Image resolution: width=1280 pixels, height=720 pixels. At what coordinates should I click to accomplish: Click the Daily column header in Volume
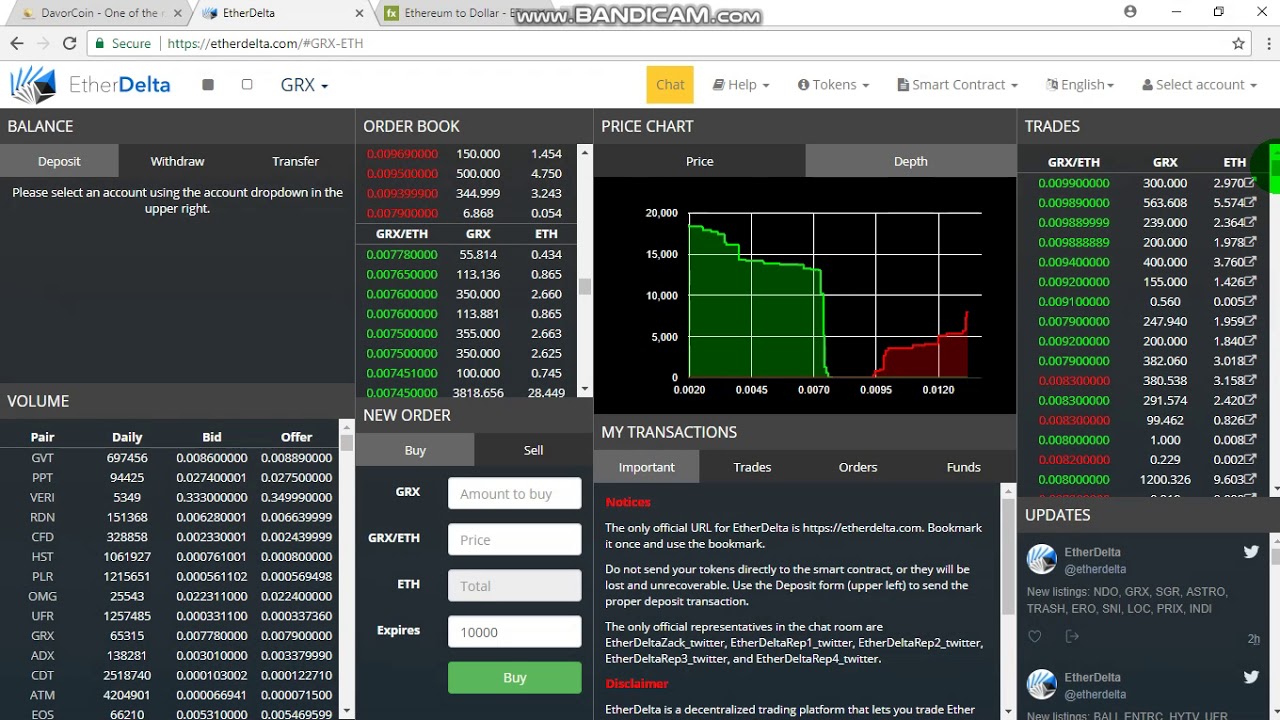pos(127,437)
